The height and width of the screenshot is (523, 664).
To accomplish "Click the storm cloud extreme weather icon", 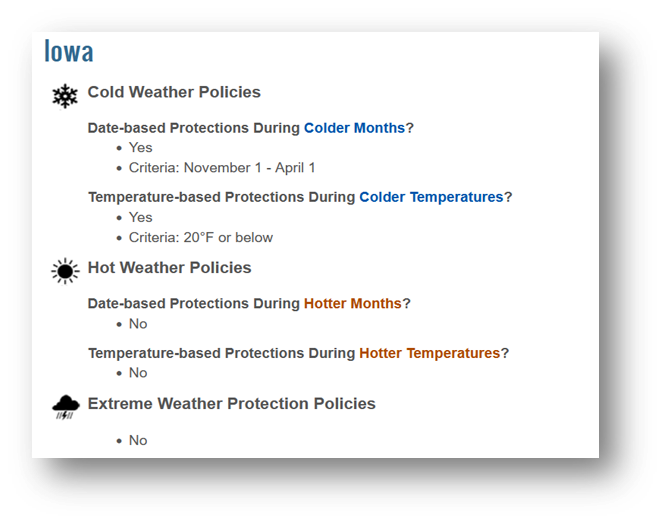I will coord(66,407).
